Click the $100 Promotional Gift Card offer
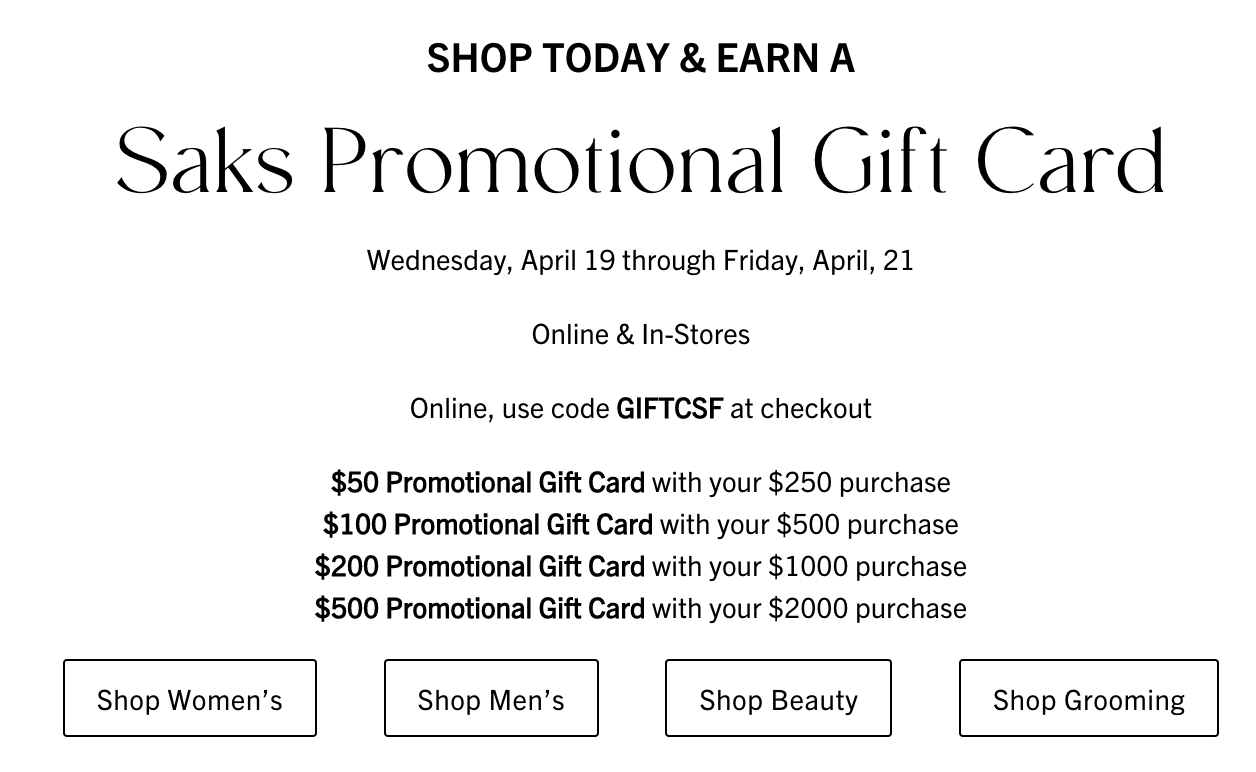 [488, 524]
